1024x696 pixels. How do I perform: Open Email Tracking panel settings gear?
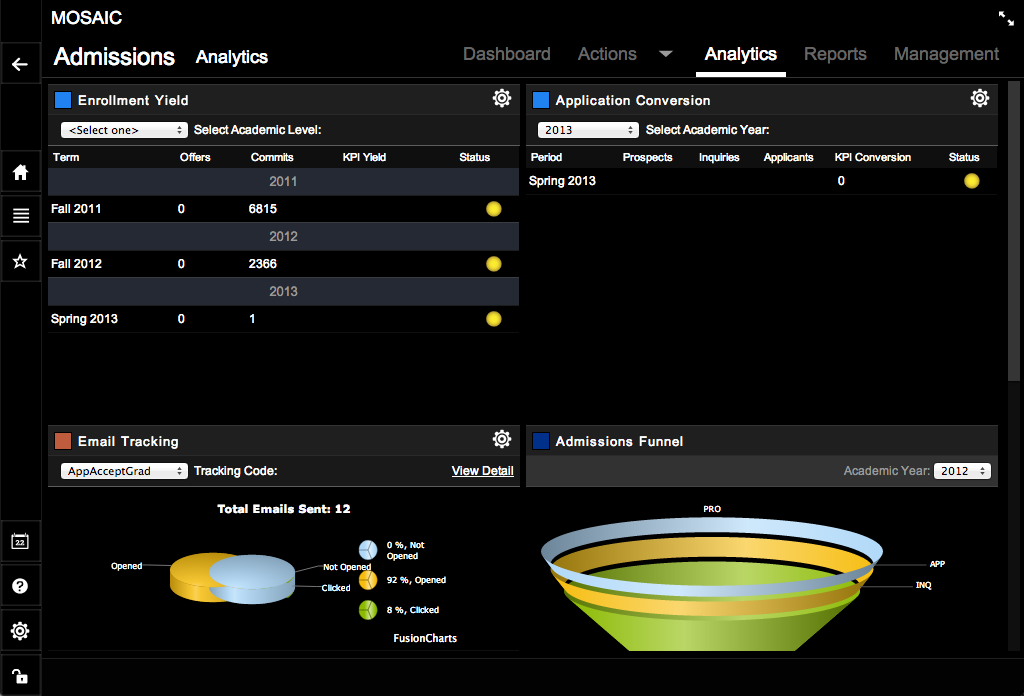[x=502, y=439]
